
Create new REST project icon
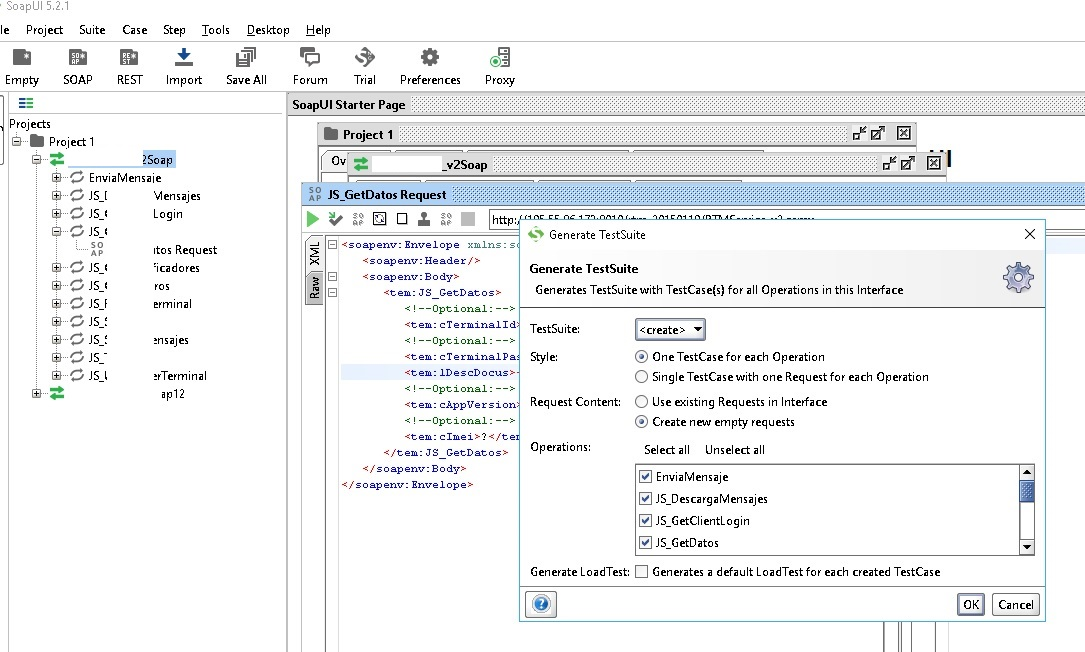pyautogui.click(x=130, y=58)
